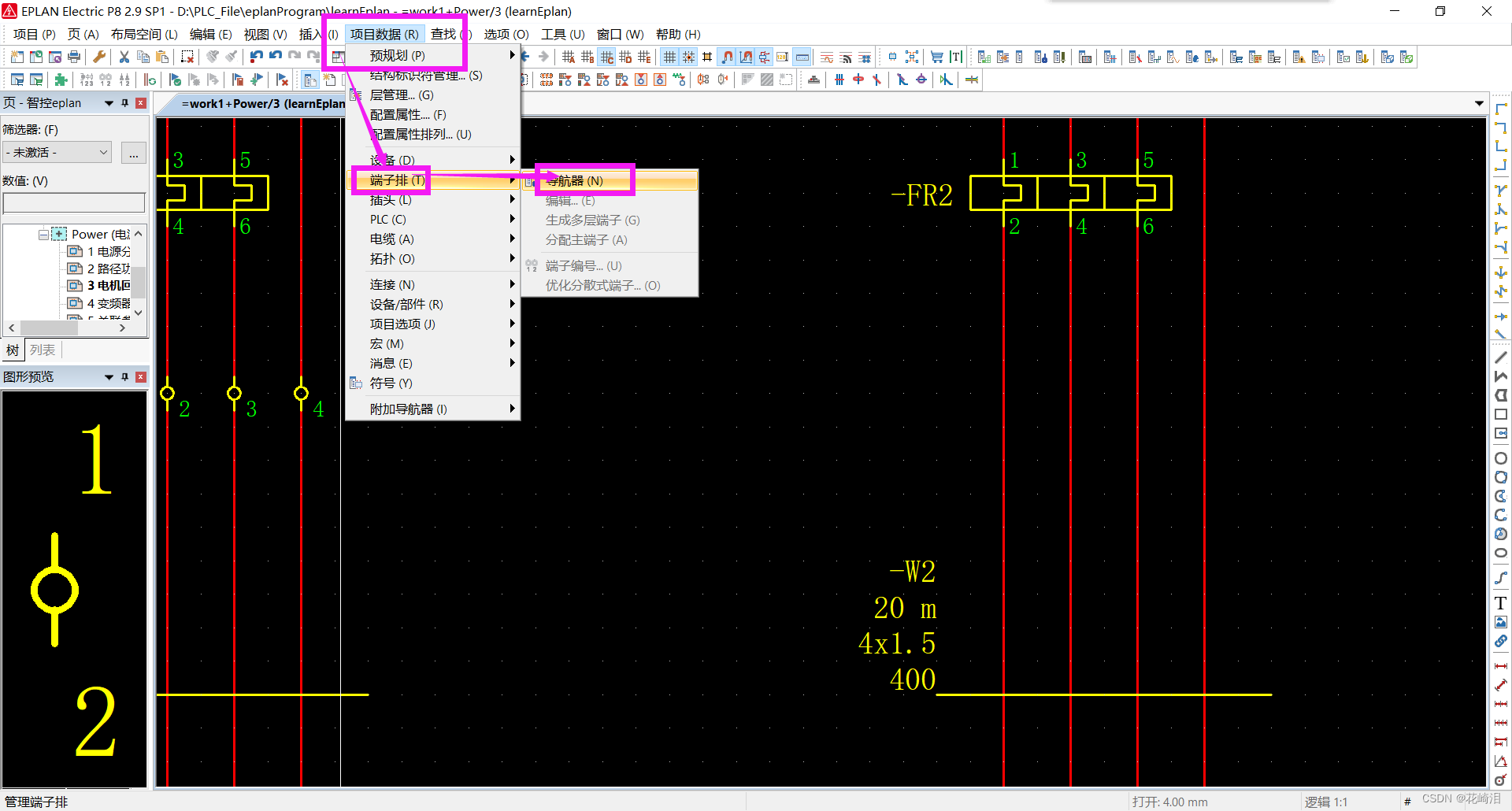Click the green puzzle piece add-on icon
This screenshot has width=1512, height=811.
click(61, 80)
